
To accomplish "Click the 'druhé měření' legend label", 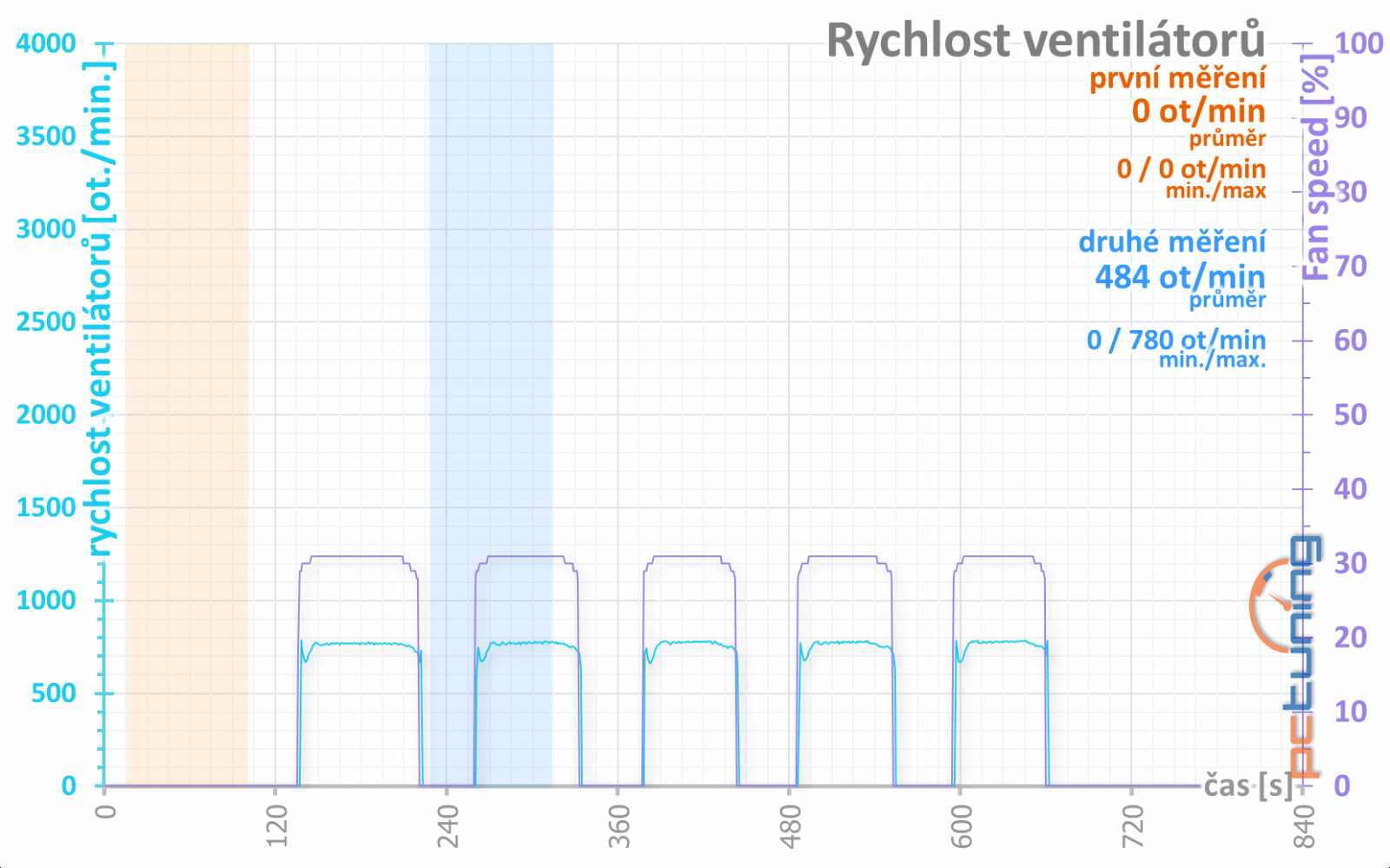I will (x=1172, y=241).
